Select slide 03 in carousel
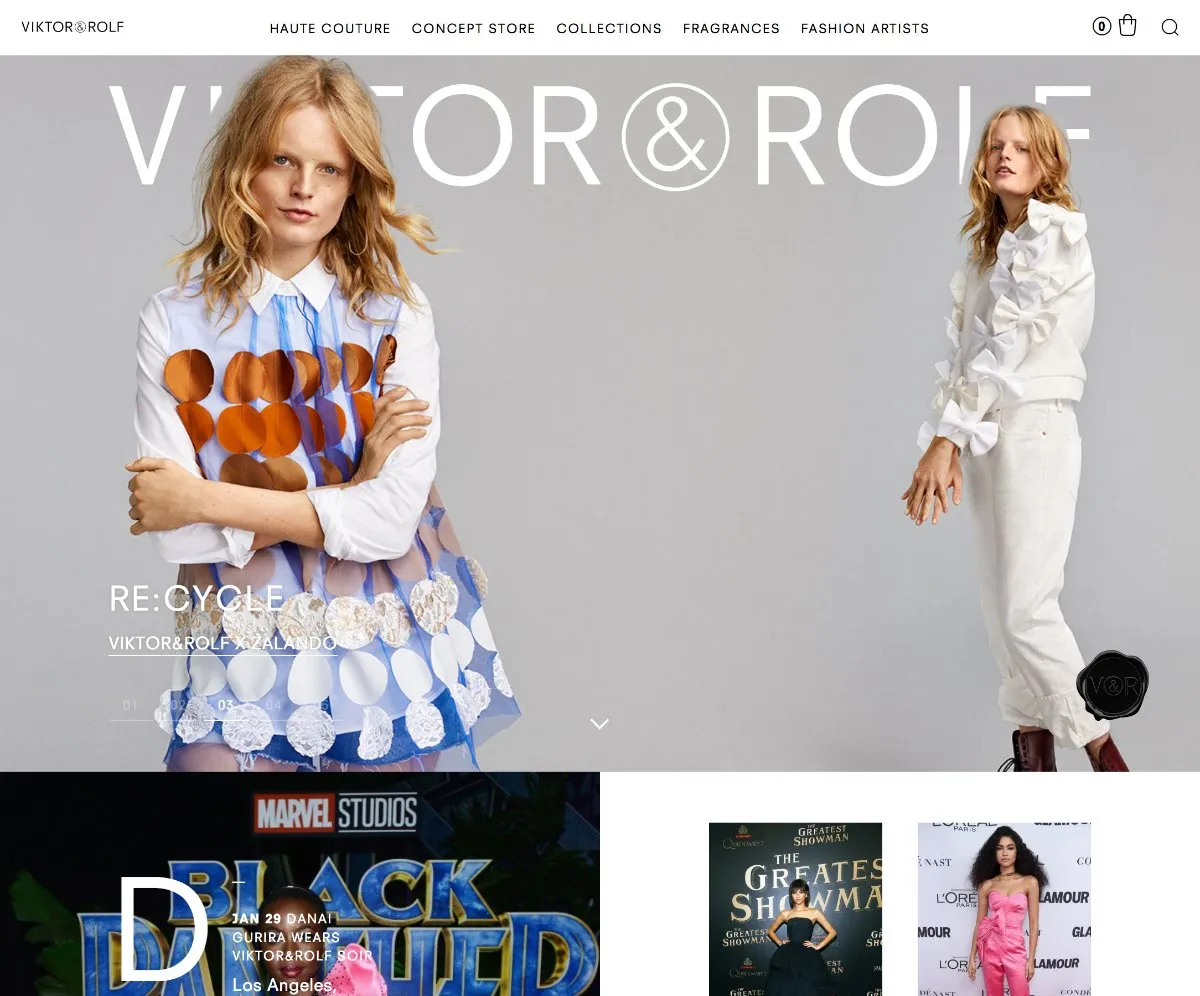1200x996 pixels. (x=226, y=705)
